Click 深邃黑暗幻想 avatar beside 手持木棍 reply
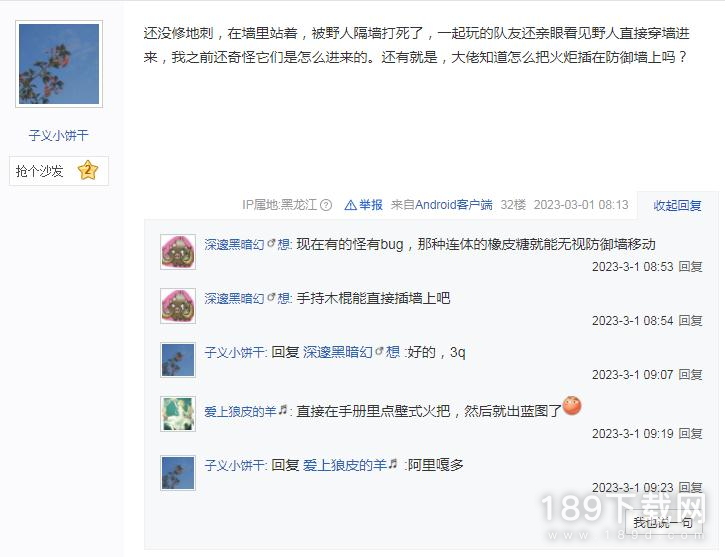The height and width of the screenshot is (557, 725). pyautogui.click(x=178, y=306)
